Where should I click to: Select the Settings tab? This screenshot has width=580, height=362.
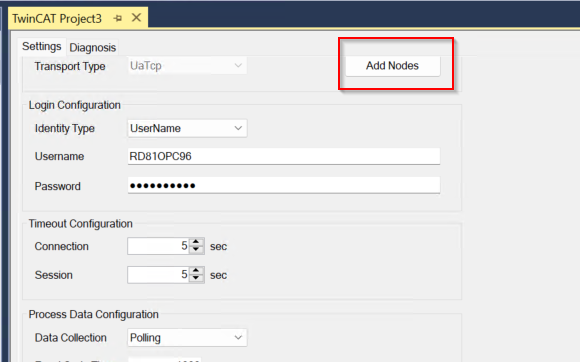(x=41, y=47)
